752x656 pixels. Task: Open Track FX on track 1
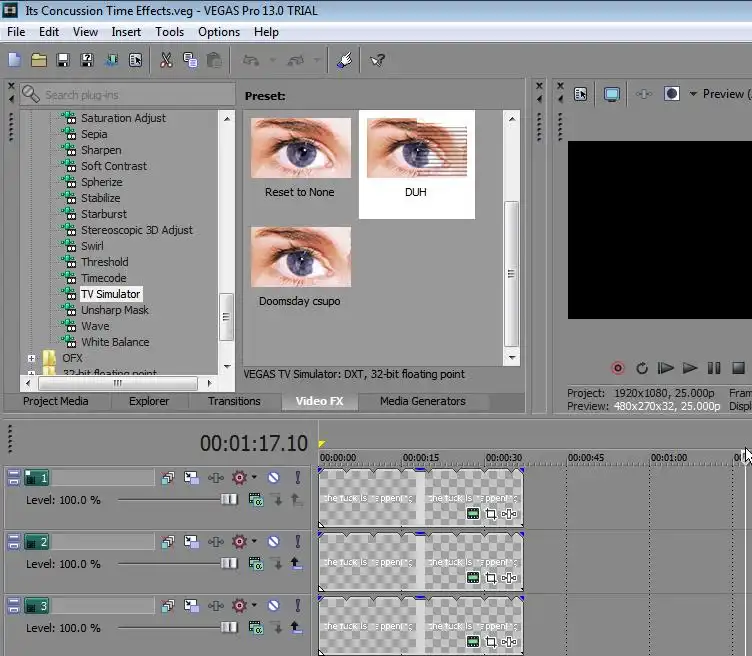215,478
